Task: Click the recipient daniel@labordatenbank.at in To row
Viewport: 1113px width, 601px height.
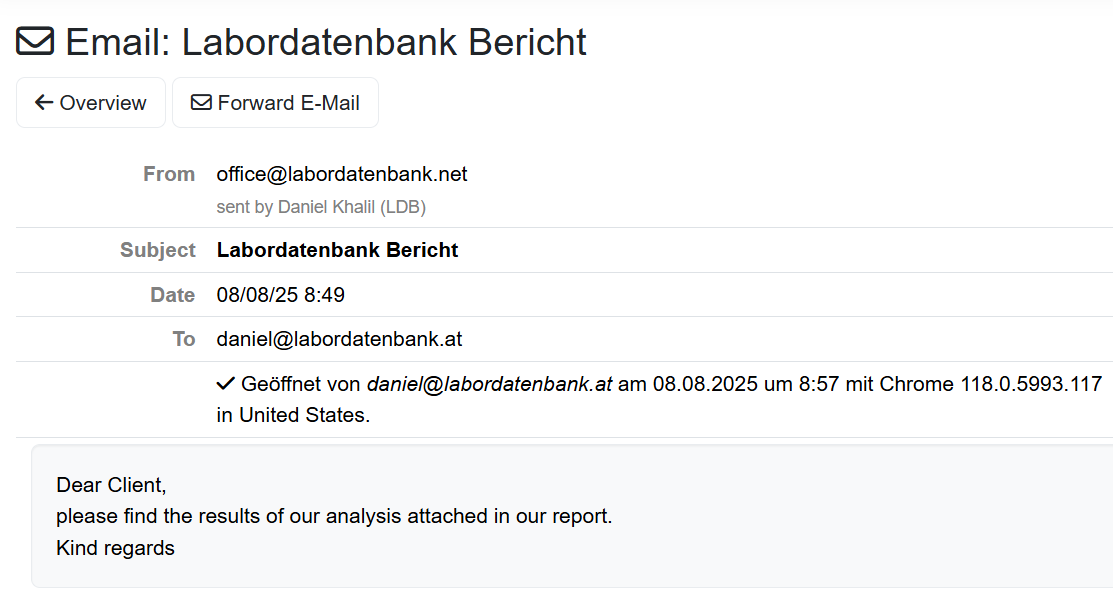Action: click(x=339, y=339)
